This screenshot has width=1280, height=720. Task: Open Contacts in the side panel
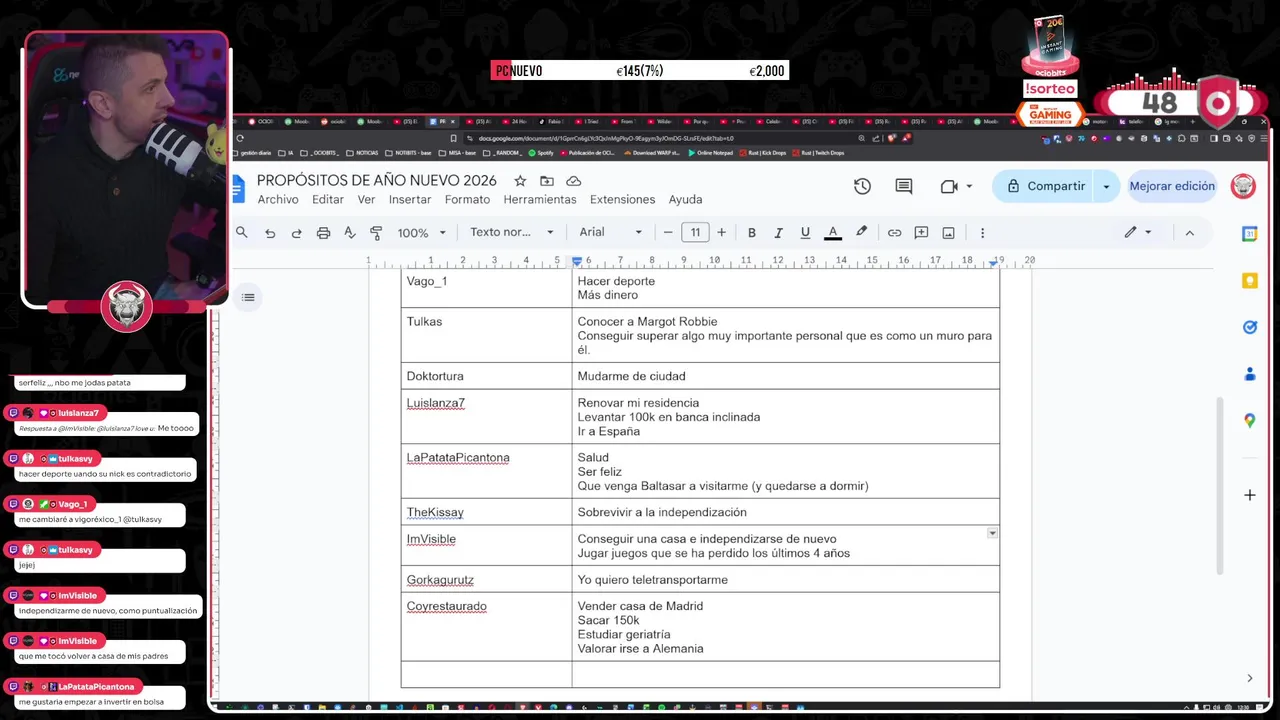point(1249,374)
